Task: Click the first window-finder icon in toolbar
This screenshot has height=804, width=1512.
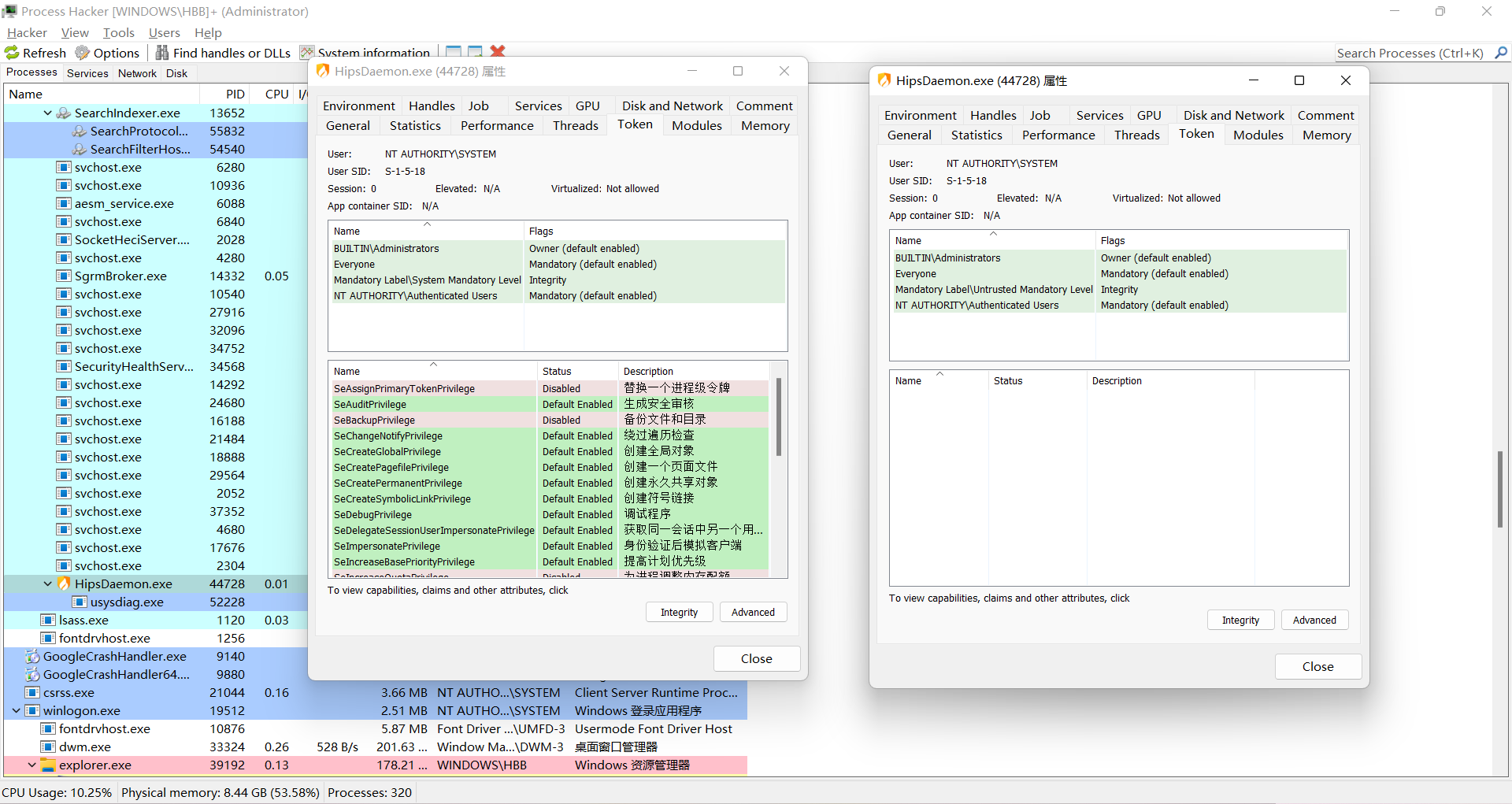Action: pyautogui.click(x=454, y=51)
